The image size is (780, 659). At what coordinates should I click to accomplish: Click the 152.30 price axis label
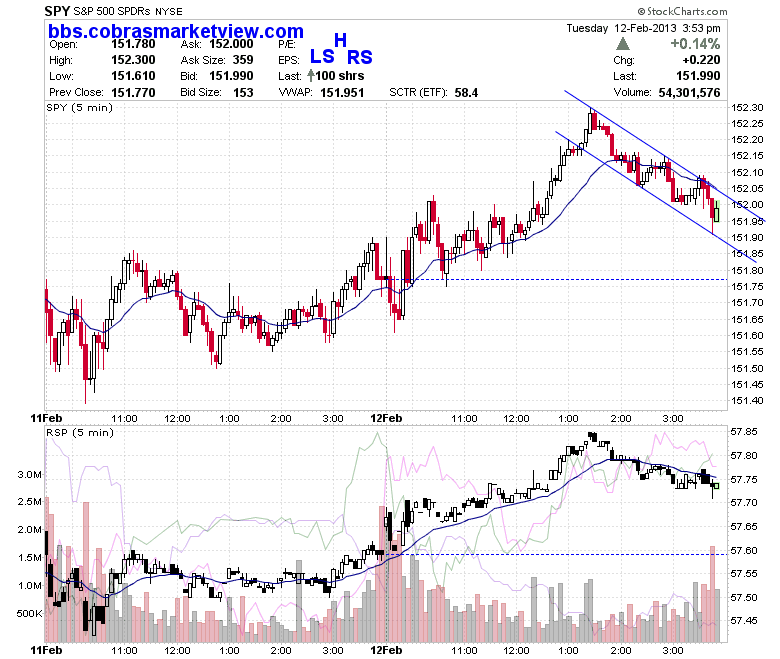(x=747, y=107)
